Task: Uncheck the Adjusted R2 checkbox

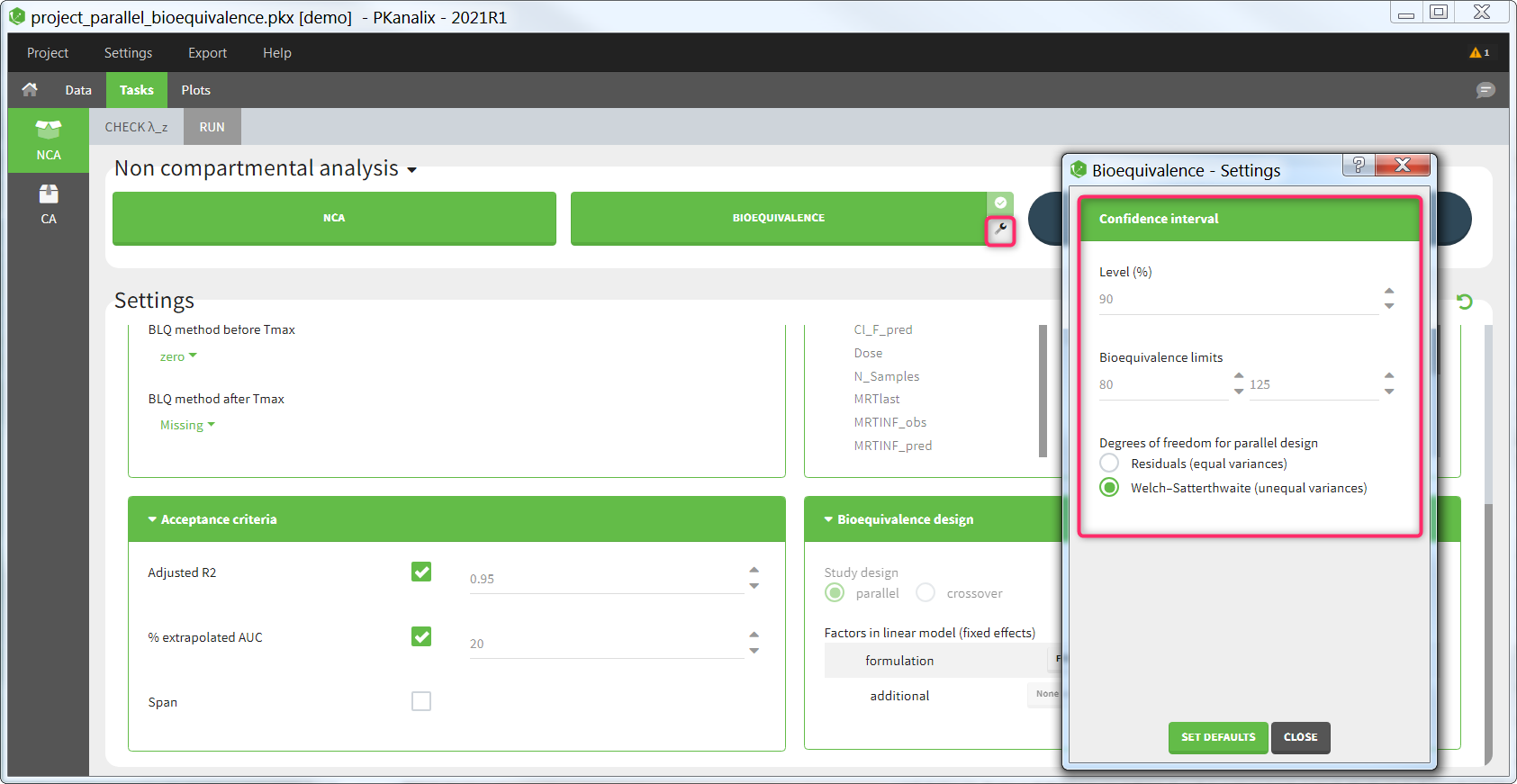Action: coord(421,572)
